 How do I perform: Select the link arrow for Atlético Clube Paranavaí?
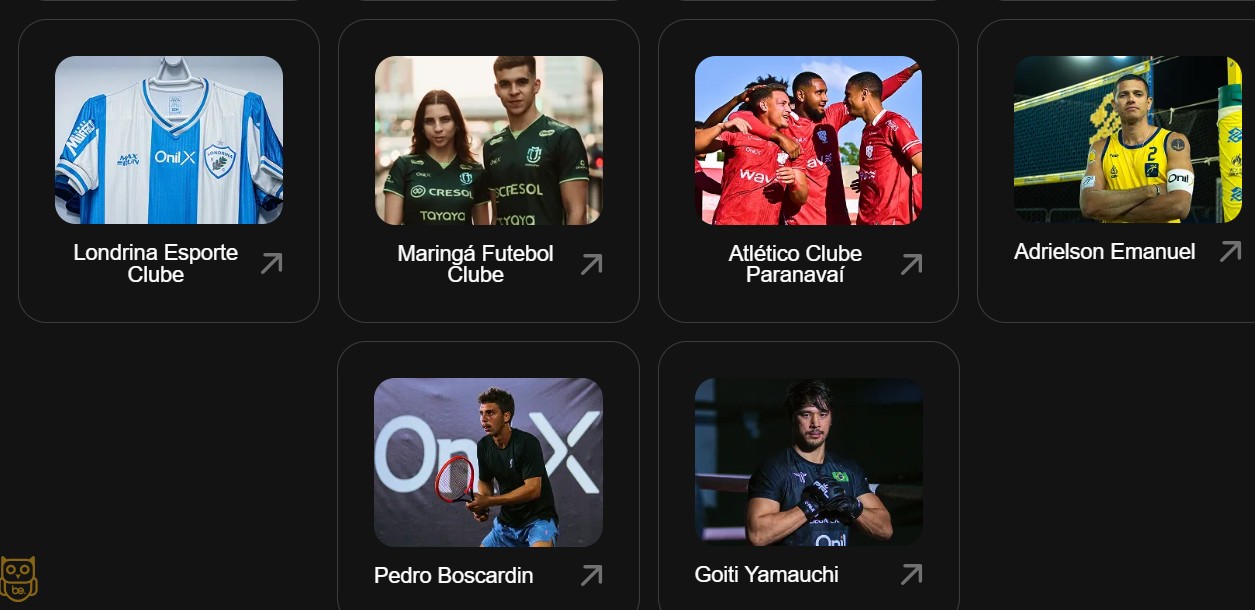[x=911, y=264]
